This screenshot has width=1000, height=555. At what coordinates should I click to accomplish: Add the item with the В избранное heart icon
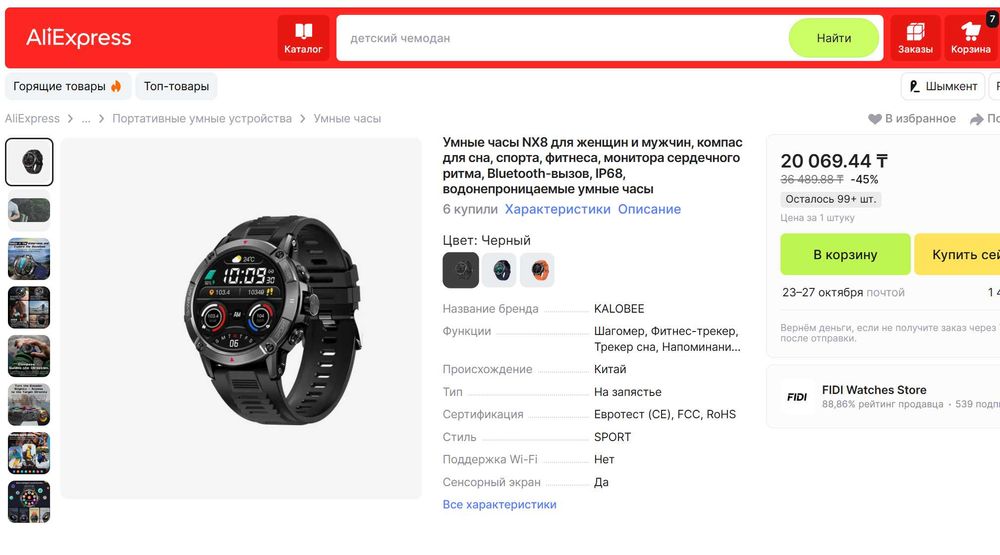[x=874, y=119]
